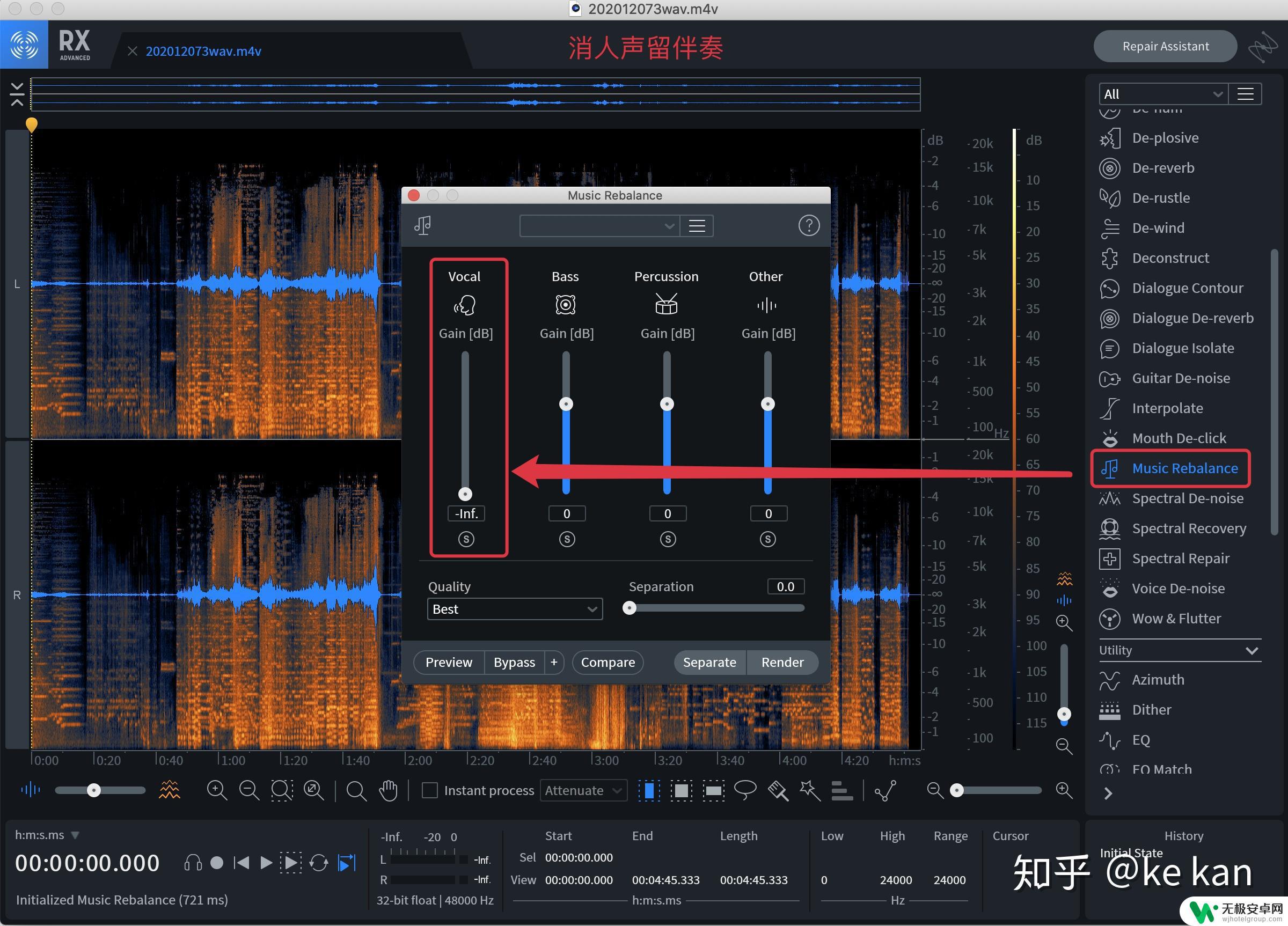
Task: Toggle follow playhead button
Action: (347, 863)
